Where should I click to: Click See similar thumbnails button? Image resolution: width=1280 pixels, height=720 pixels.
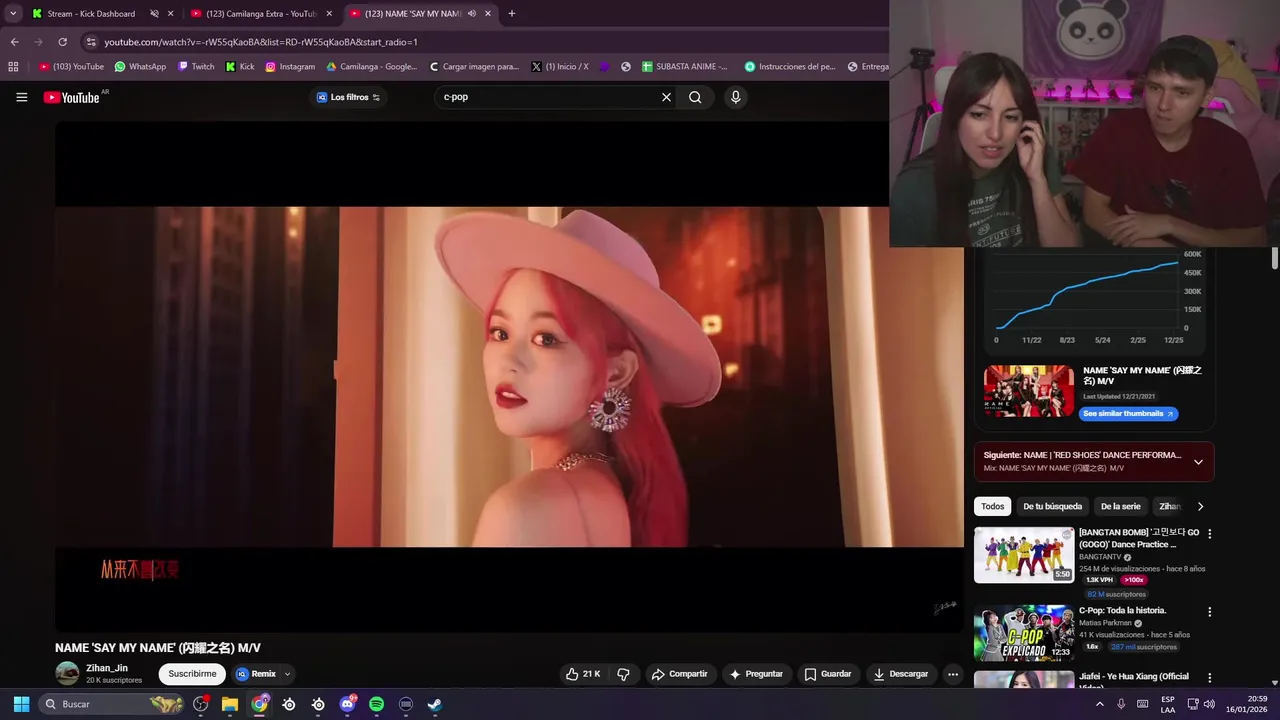(x=1128, y=414)
